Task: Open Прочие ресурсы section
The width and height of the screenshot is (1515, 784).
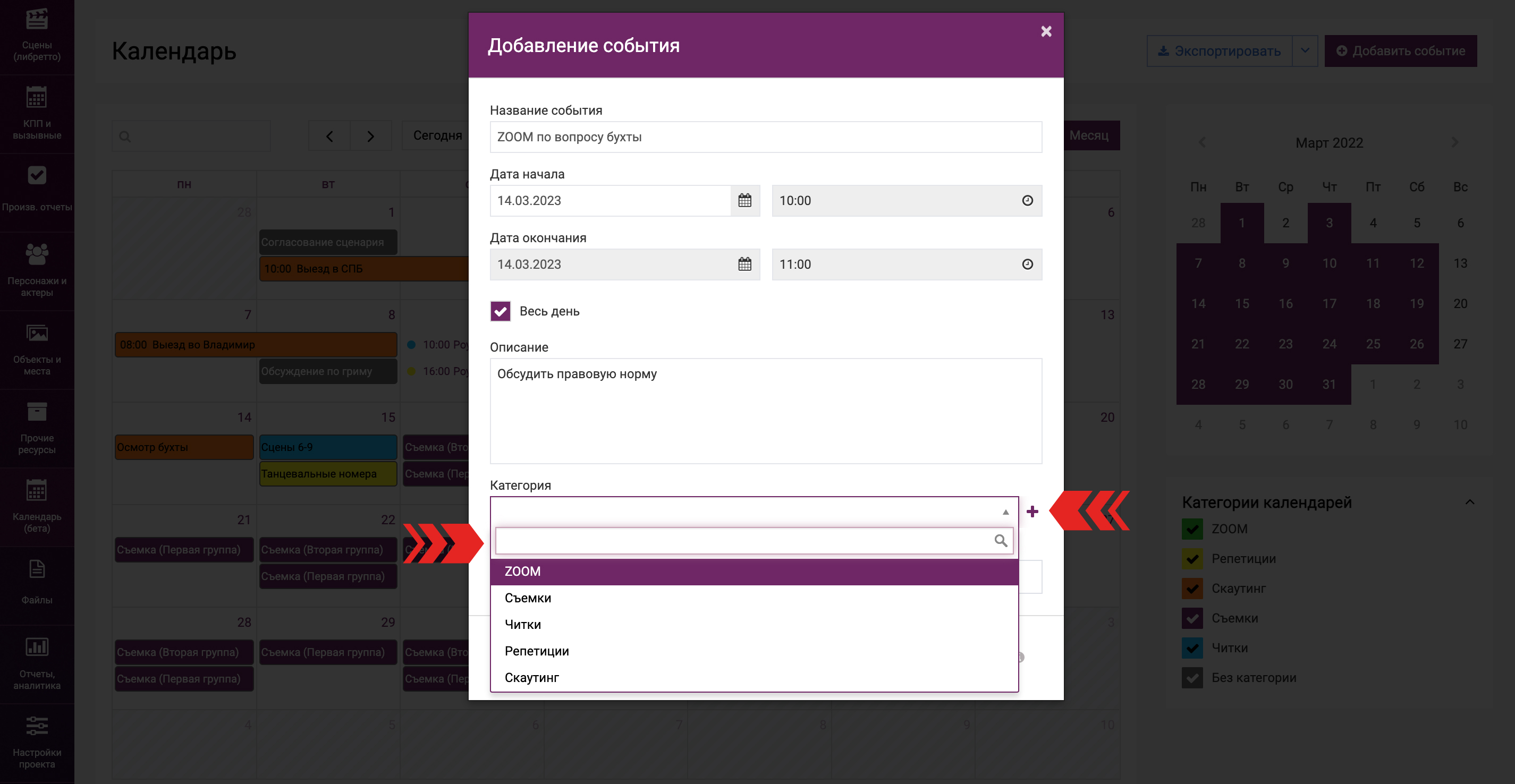Action: (x=37, y=428)
